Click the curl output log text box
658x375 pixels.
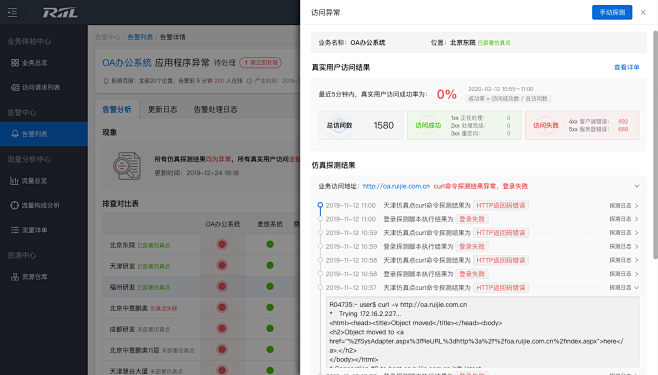483,332
